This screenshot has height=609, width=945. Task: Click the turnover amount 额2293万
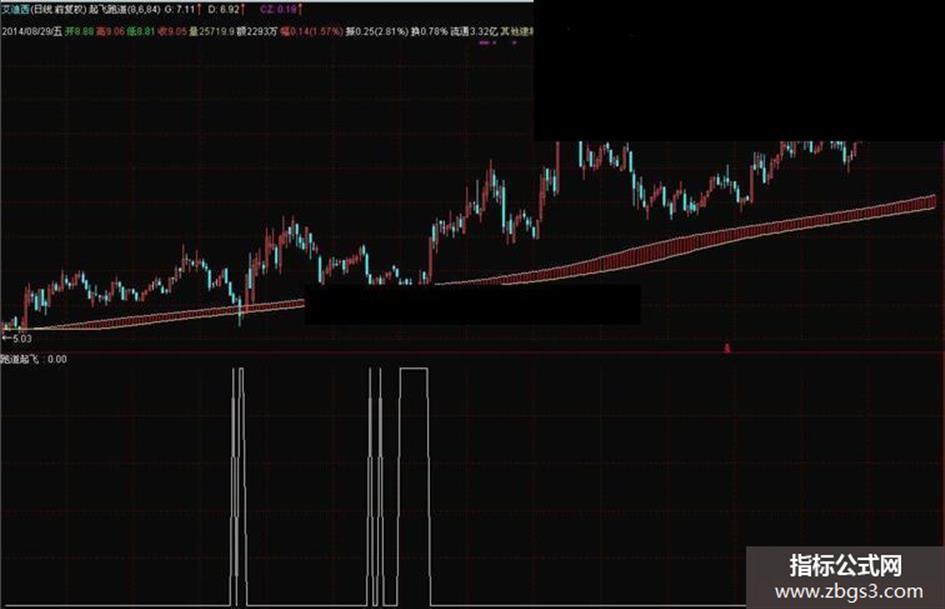point(257,31)
